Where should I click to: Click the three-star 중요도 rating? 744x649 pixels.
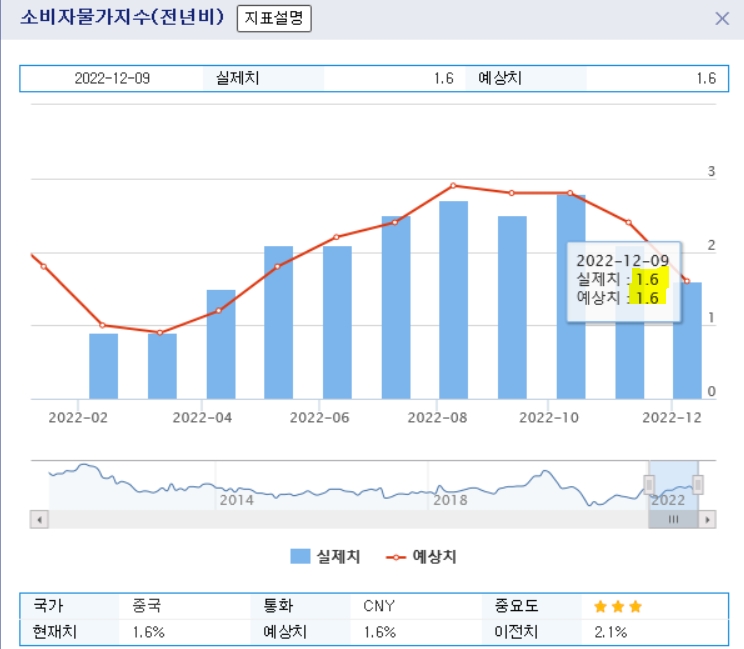tap(618, 606)
